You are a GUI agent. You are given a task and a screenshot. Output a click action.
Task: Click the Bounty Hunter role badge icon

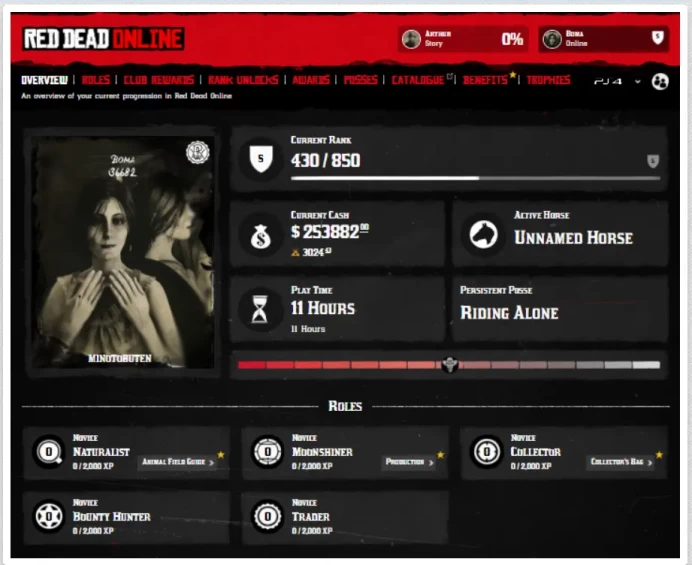tap(49, 516)
